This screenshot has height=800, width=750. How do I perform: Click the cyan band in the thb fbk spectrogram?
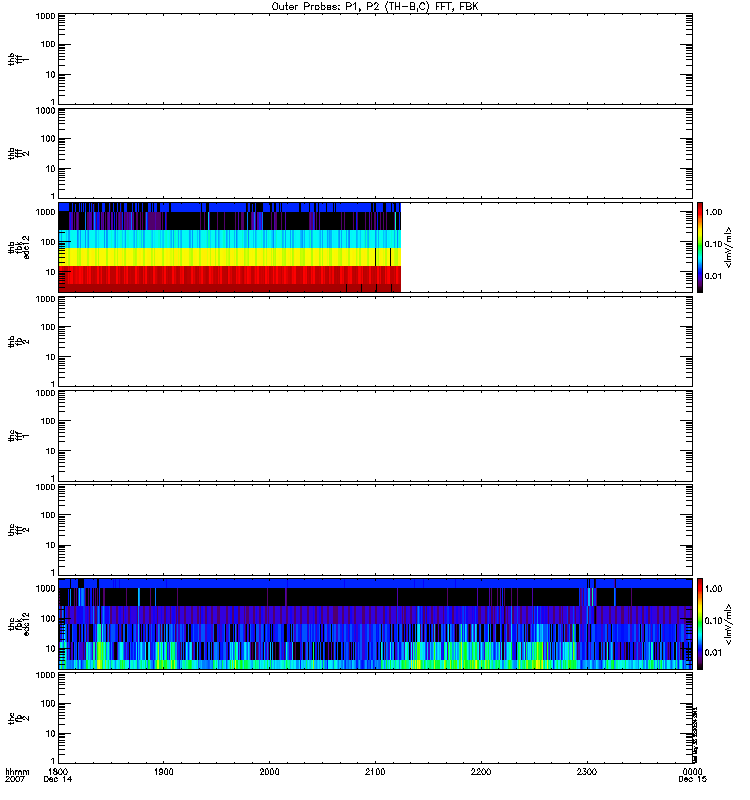(x=230, y=239)
